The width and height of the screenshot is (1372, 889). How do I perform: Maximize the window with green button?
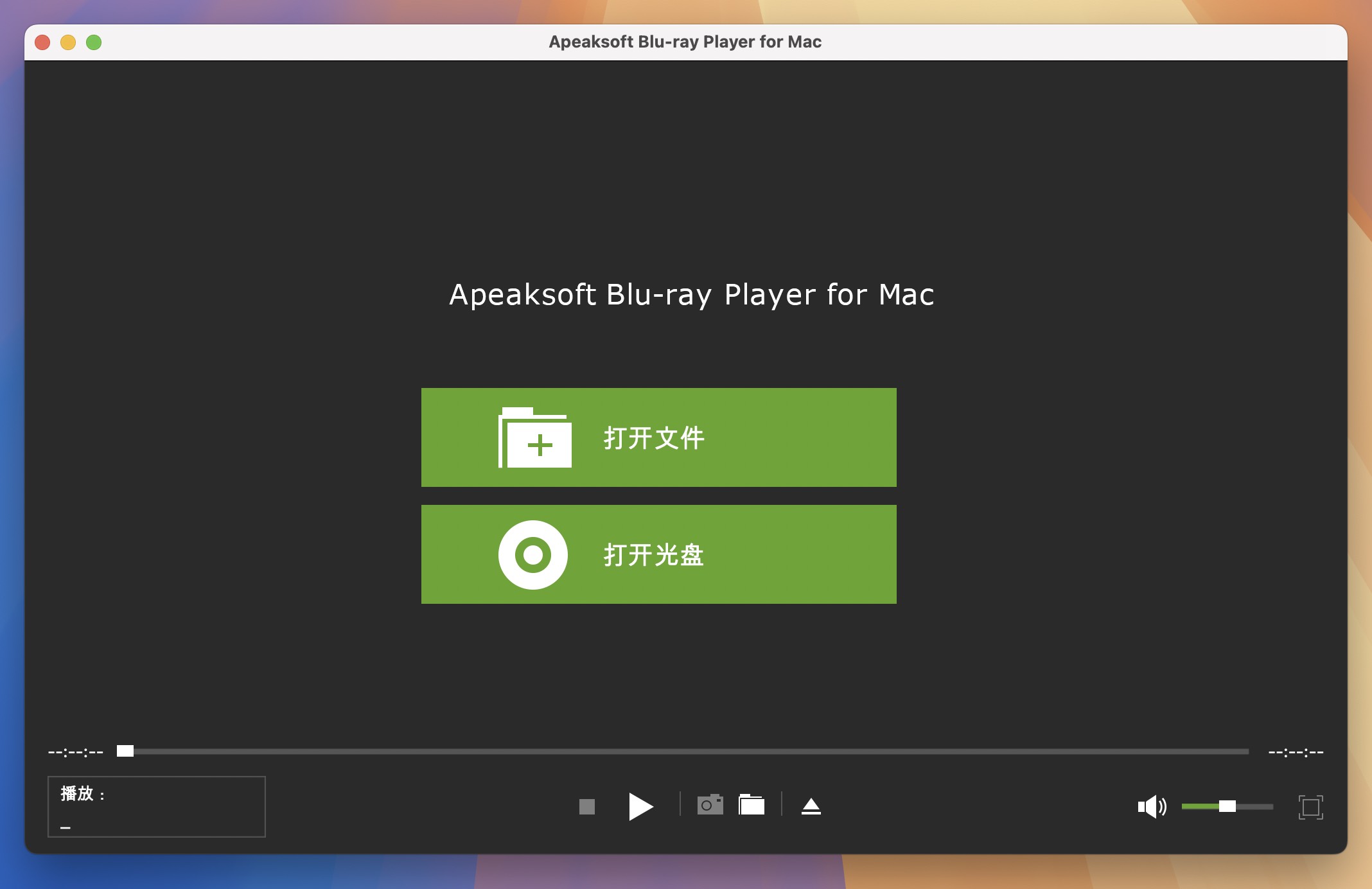tap(94, 42)
